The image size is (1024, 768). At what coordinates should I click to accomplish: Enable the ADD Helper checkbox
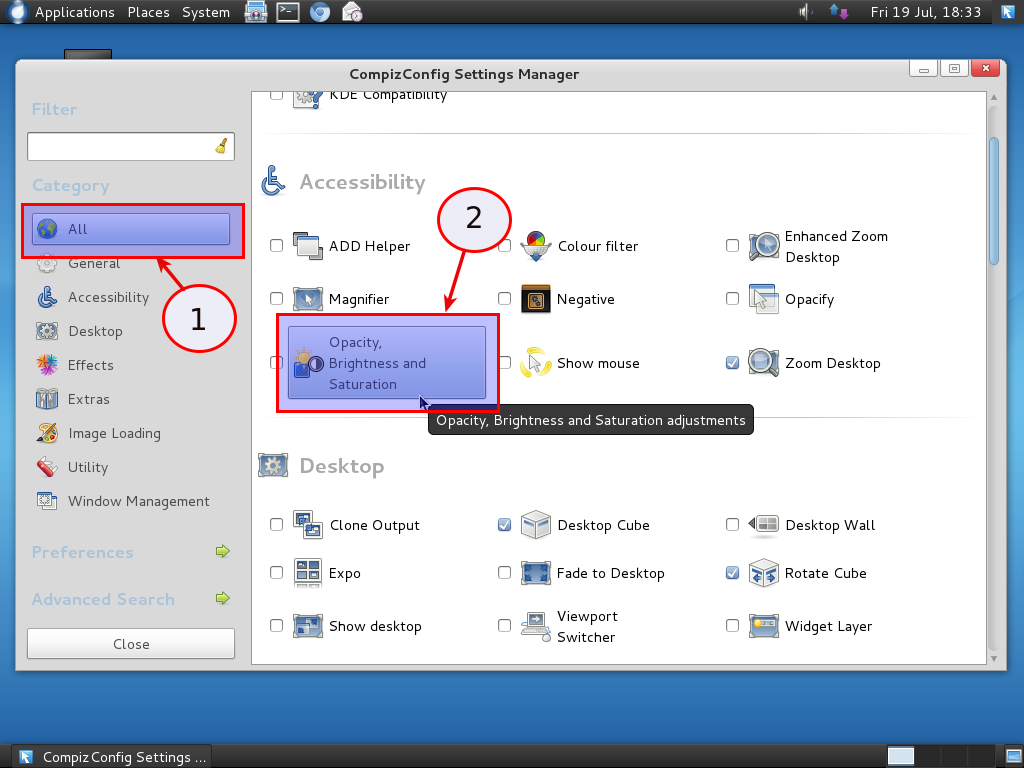click(276, 246)
